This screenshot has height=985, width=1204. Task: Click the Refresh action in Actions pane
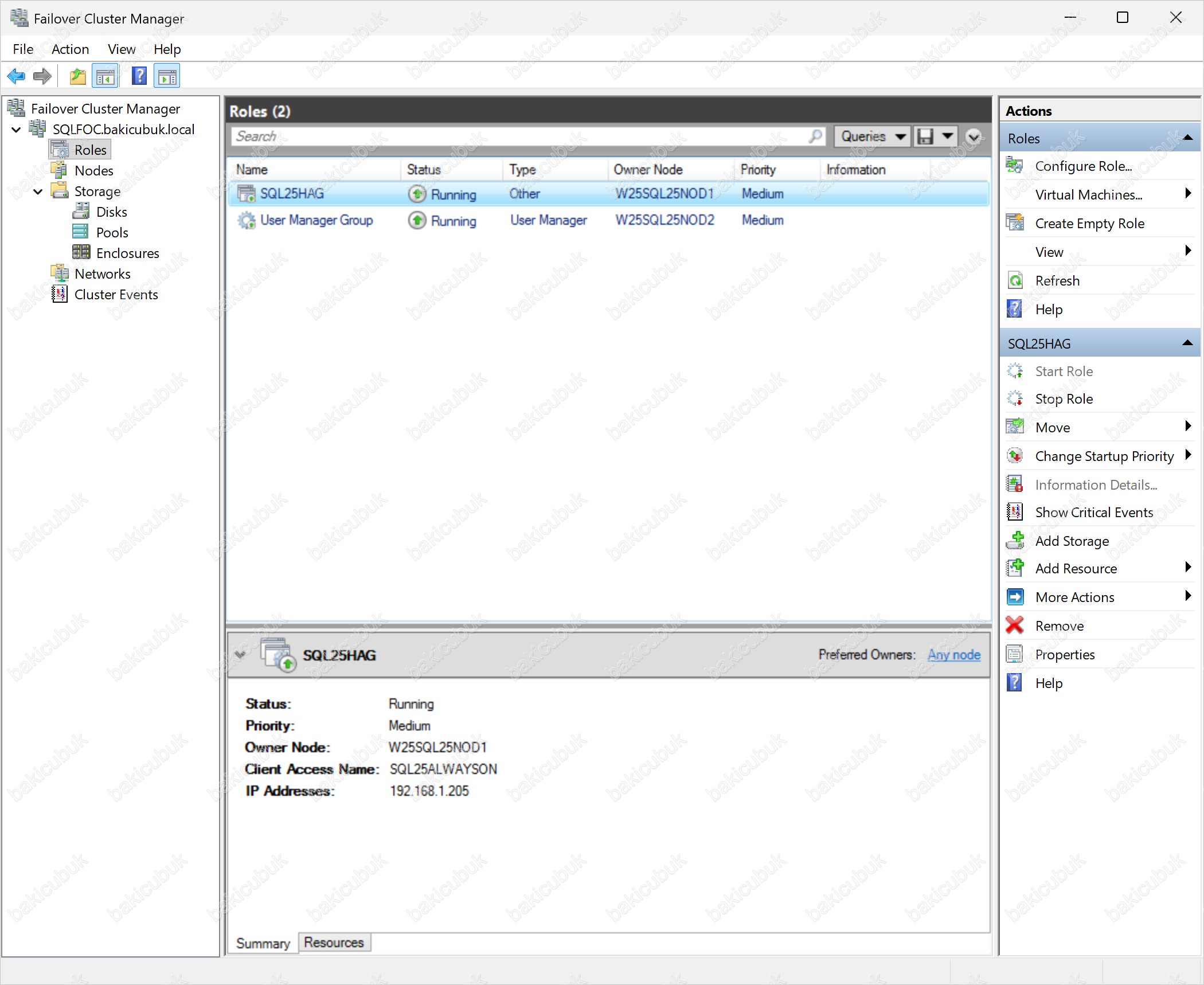pyautogui.click(x=1057, y=280)
